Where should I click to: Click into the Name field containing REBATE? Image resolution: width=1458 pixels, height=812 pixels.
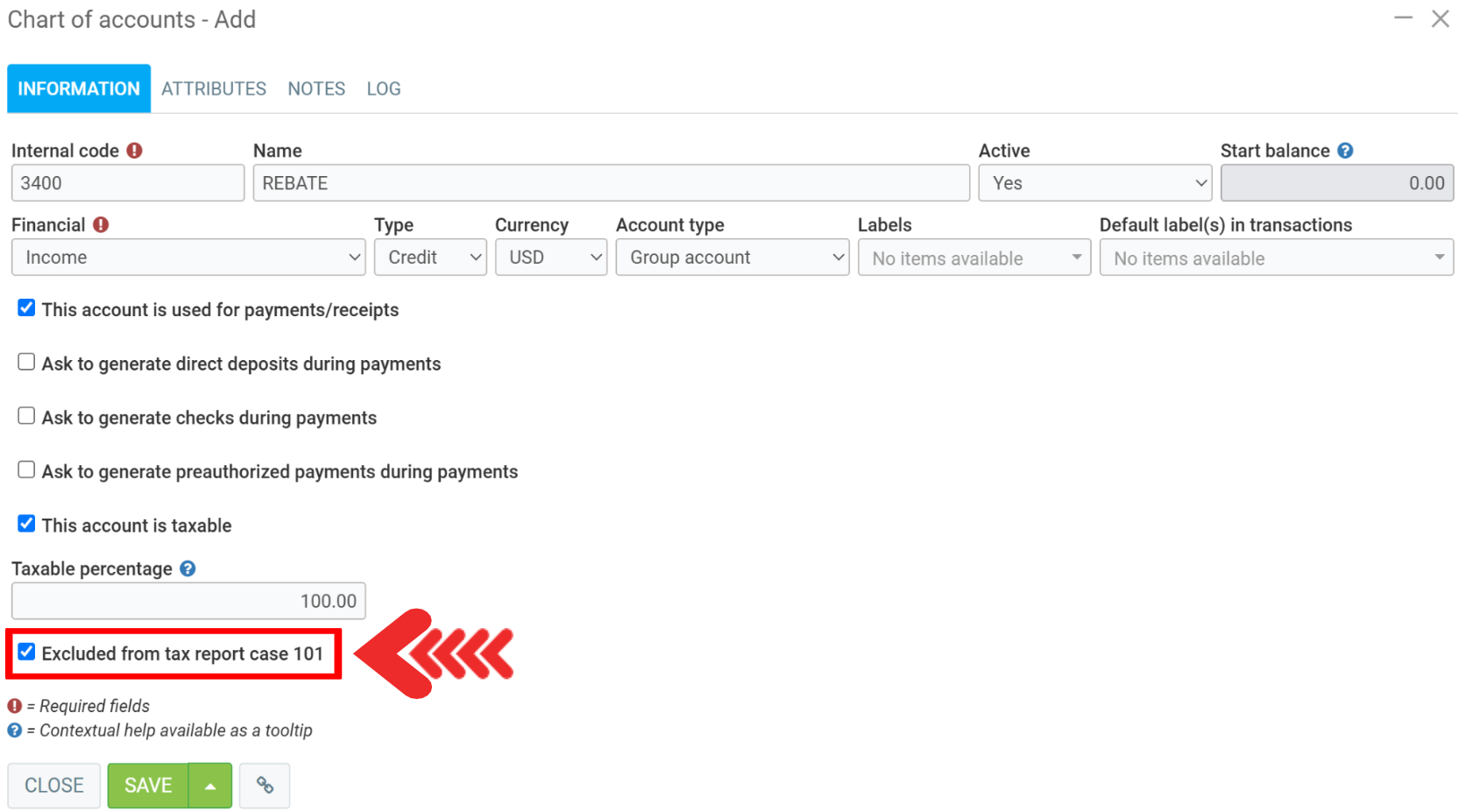click(611, 183)
